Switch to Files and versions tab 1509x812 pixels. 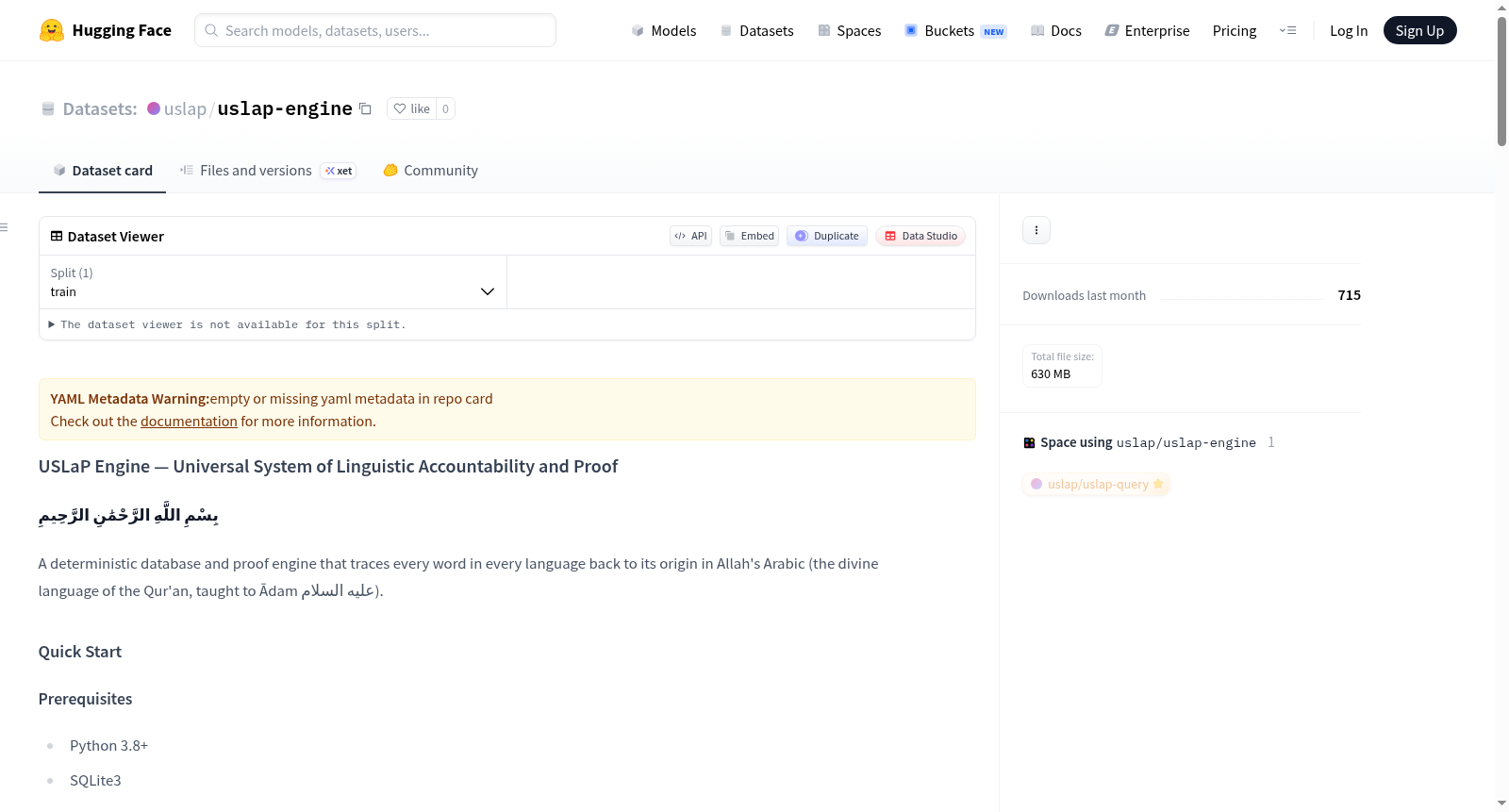tap(268, 171)
